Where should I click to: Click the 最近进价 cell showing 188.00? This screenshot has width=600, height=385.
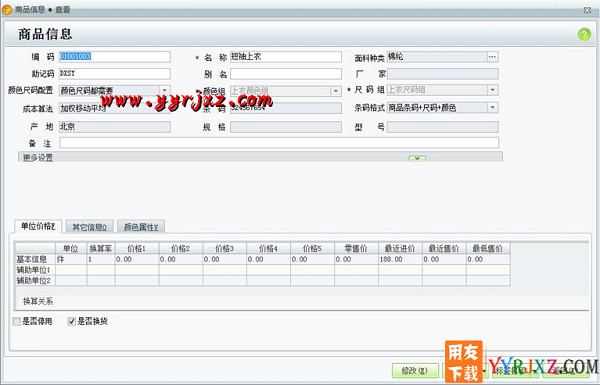coord(400,259)
